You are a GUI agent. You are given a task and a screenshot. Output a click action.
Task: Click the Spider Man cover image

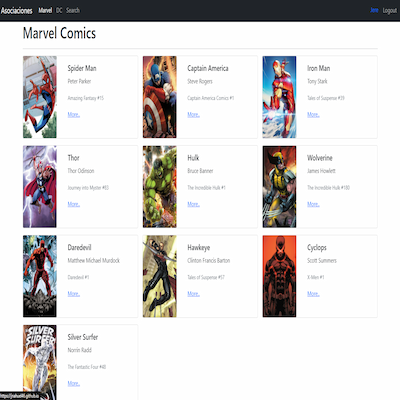tap(40, 97)
